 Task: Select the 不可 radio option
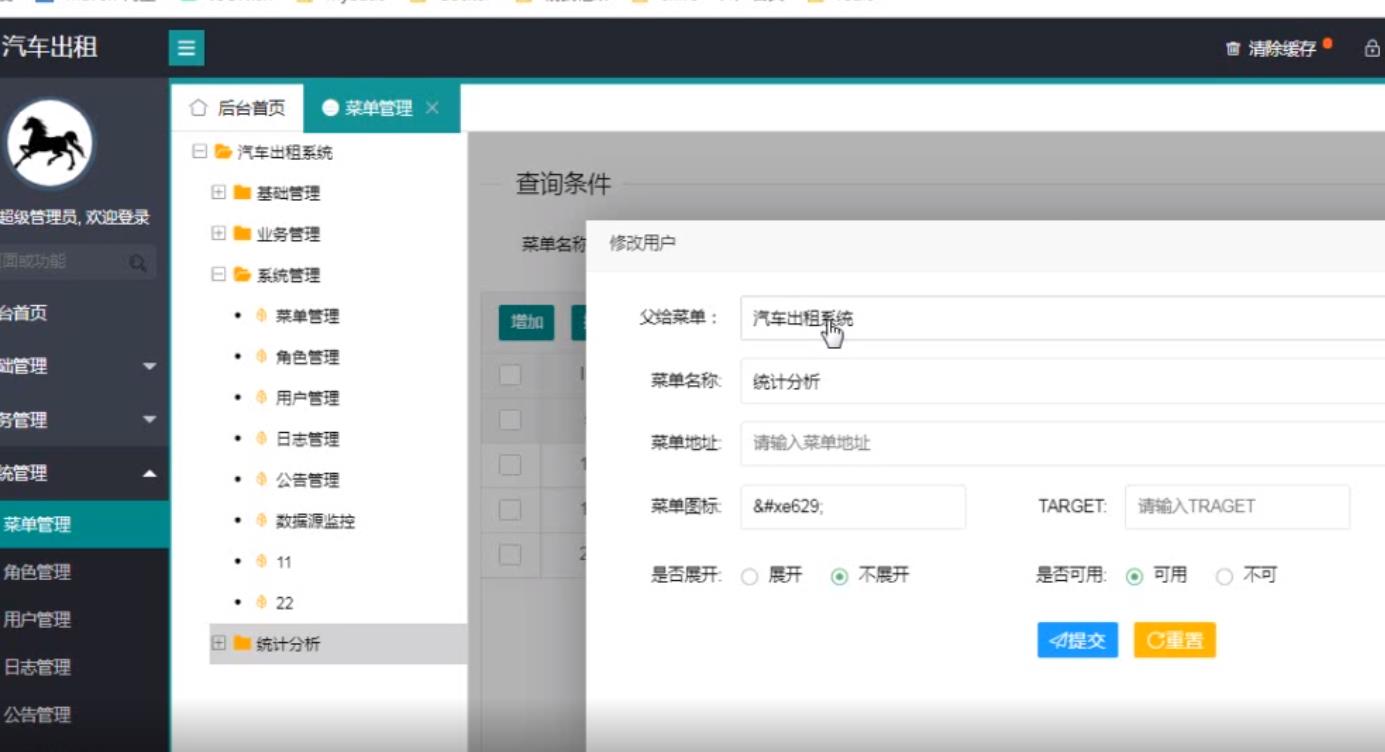coord(1224,577)
